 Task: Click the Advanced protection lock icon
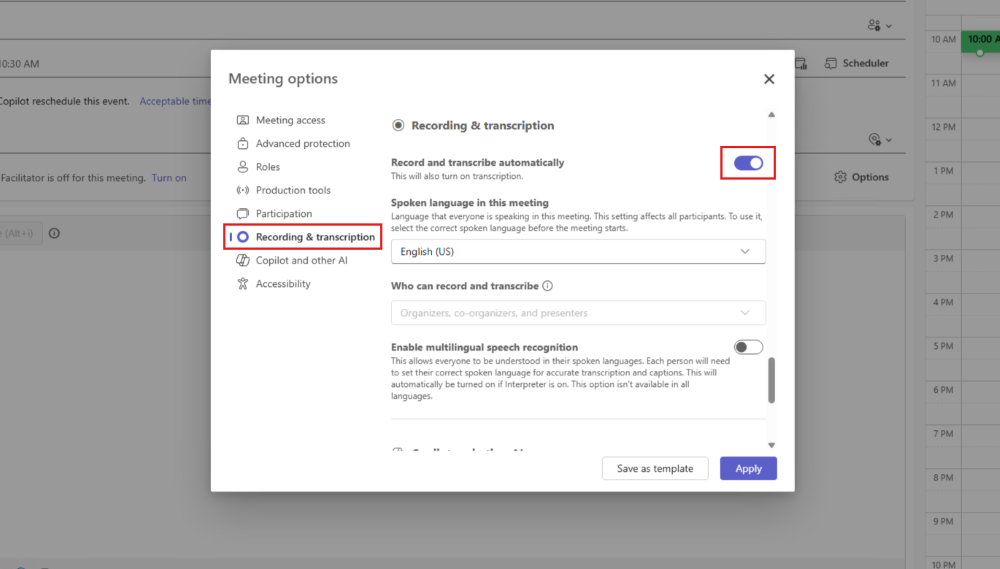coord(243,144)
